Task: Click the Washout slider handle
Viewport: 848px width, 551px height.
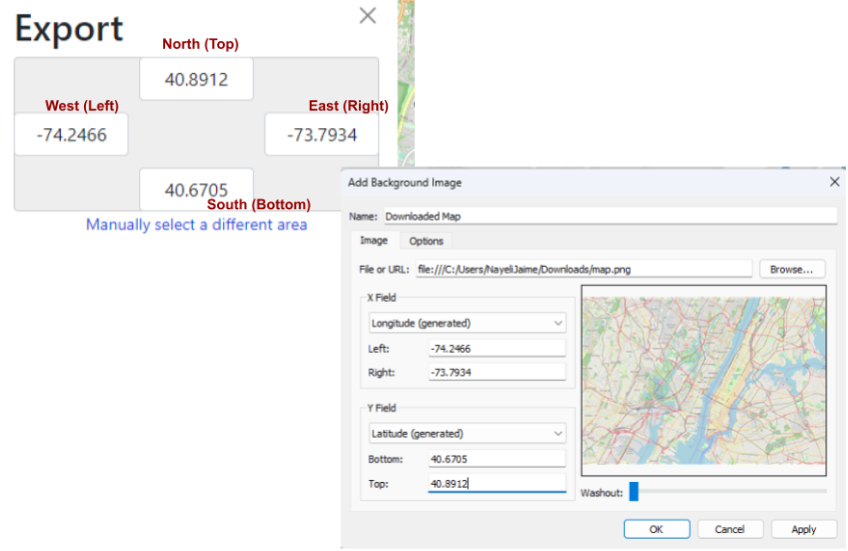Action: pos(633,492)
